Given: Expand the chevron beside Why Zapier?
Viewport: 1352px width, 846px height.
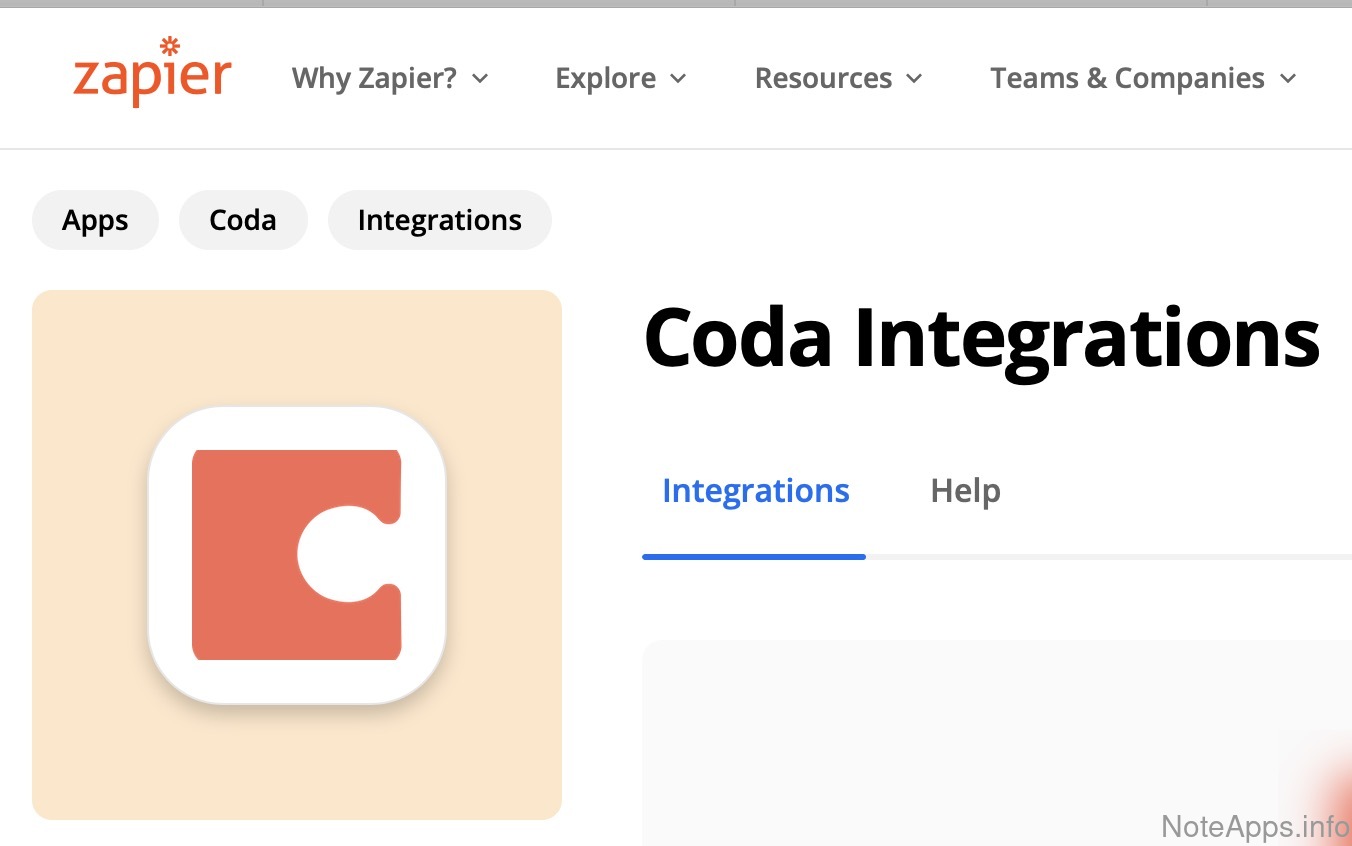Looking at the screenshot, I should tap(480, 79).
